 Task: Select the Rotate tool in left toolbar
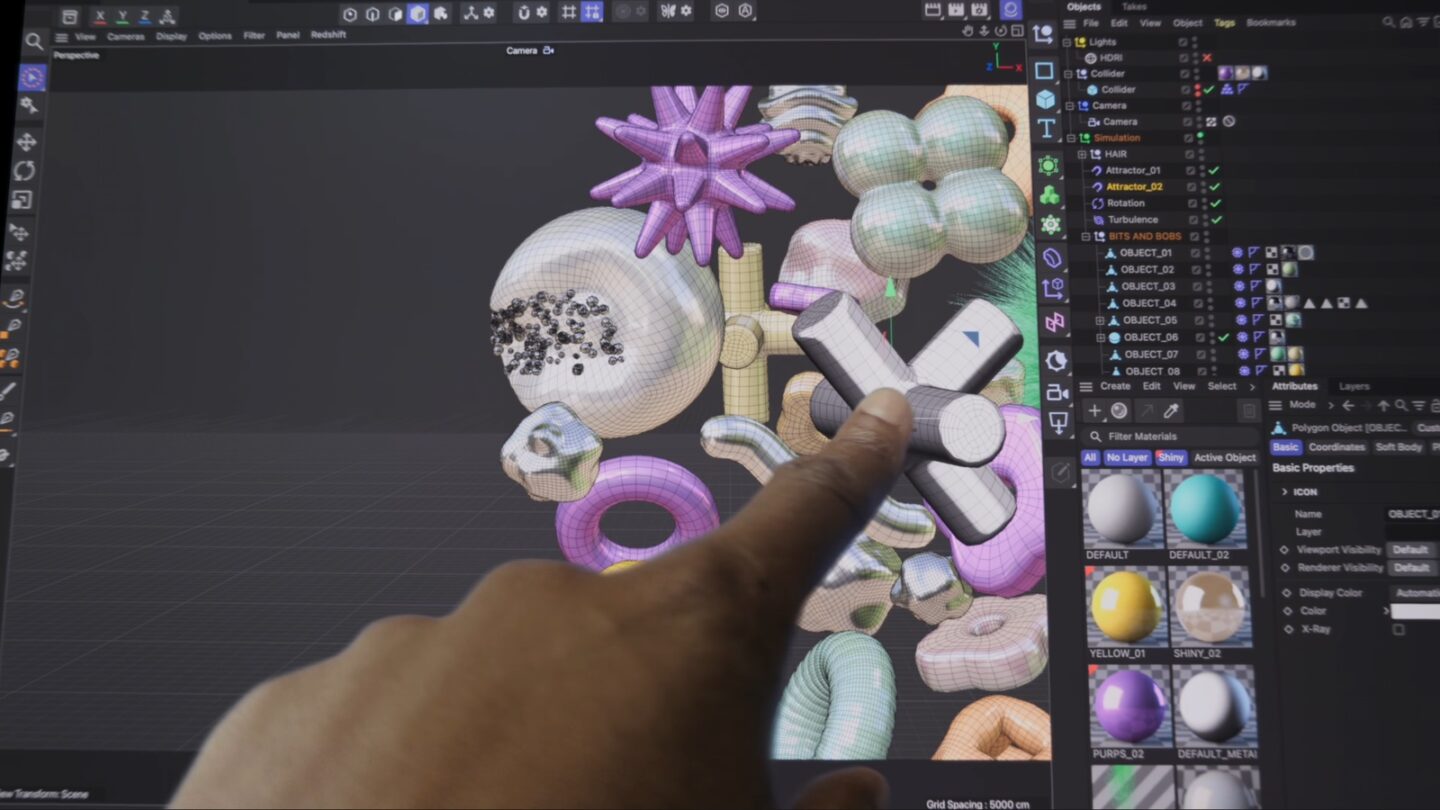pyautogui.click(x=24, y=170)
